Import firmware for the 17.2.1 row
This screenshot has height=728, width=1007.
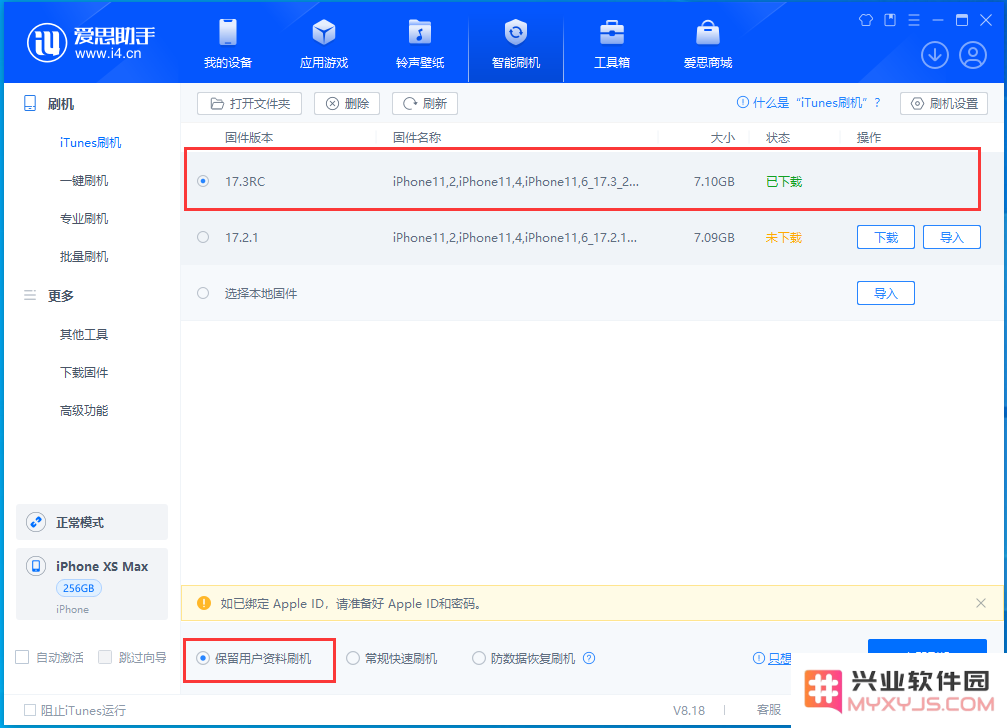(952, 238)
